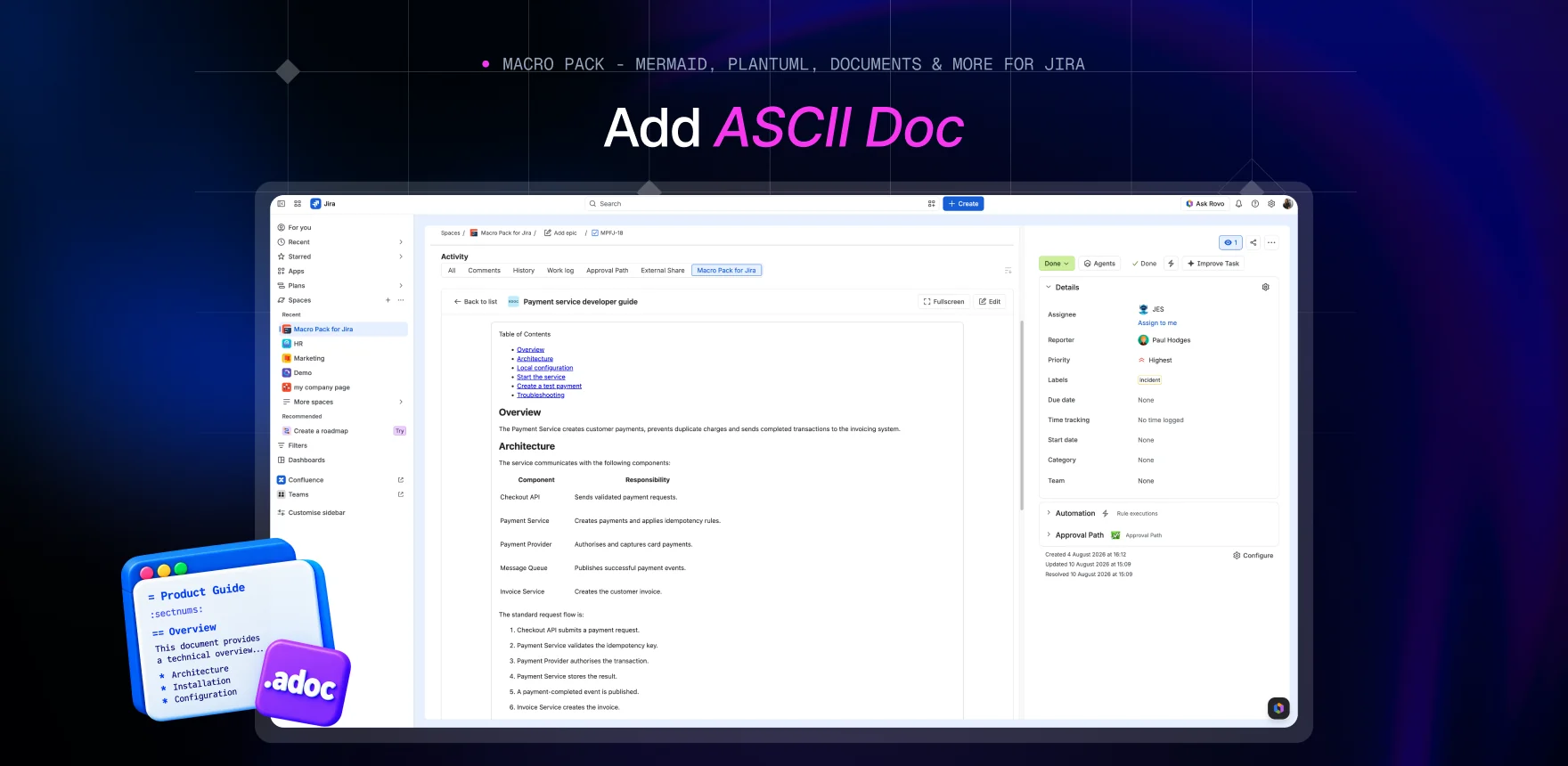Open the settings gear in the top bar
This screenshot has height=766, width=1568.
[x=1271, y=204]
